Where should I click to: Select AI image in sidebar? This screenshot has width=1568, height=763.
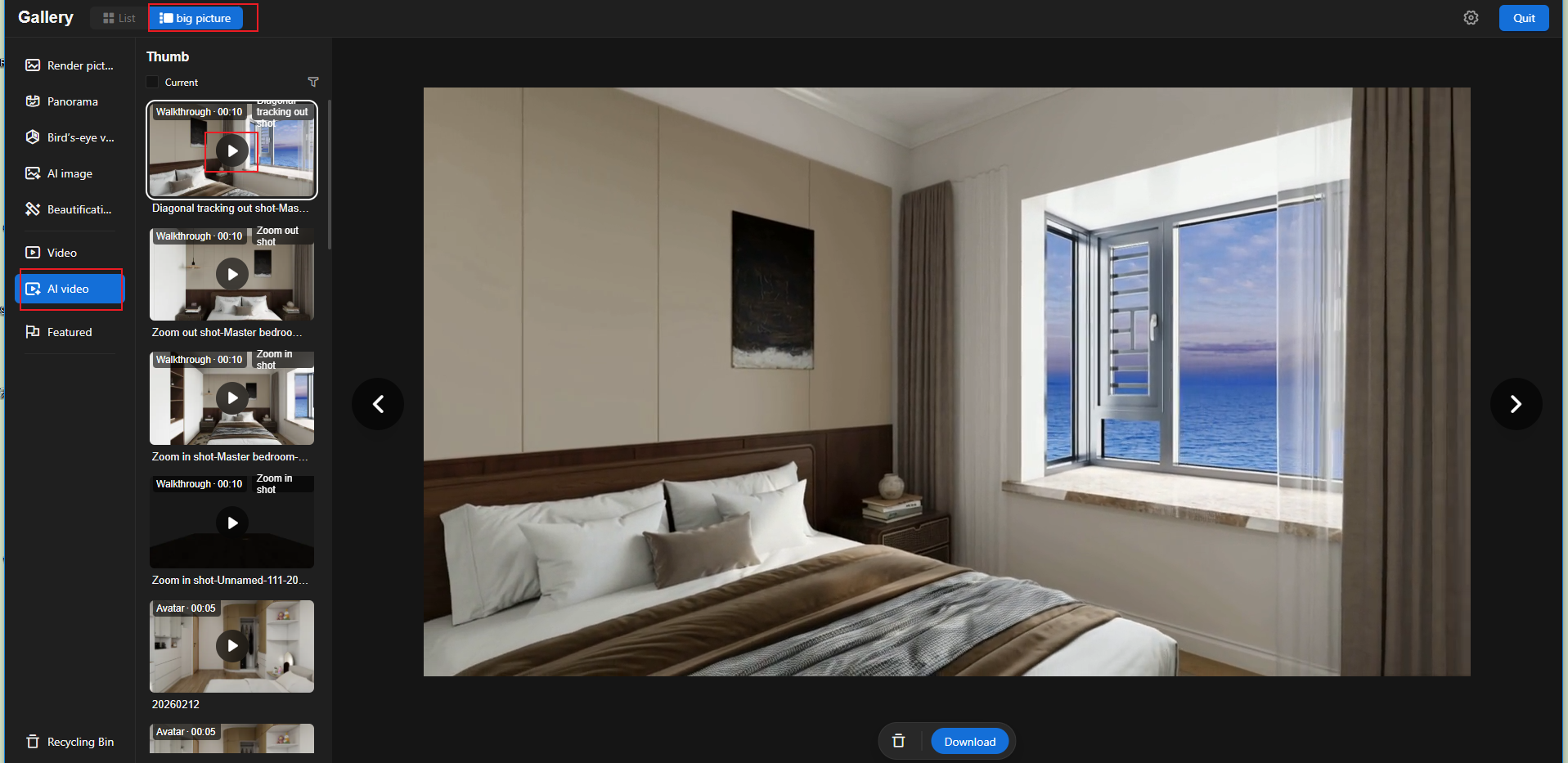[70, 173]
